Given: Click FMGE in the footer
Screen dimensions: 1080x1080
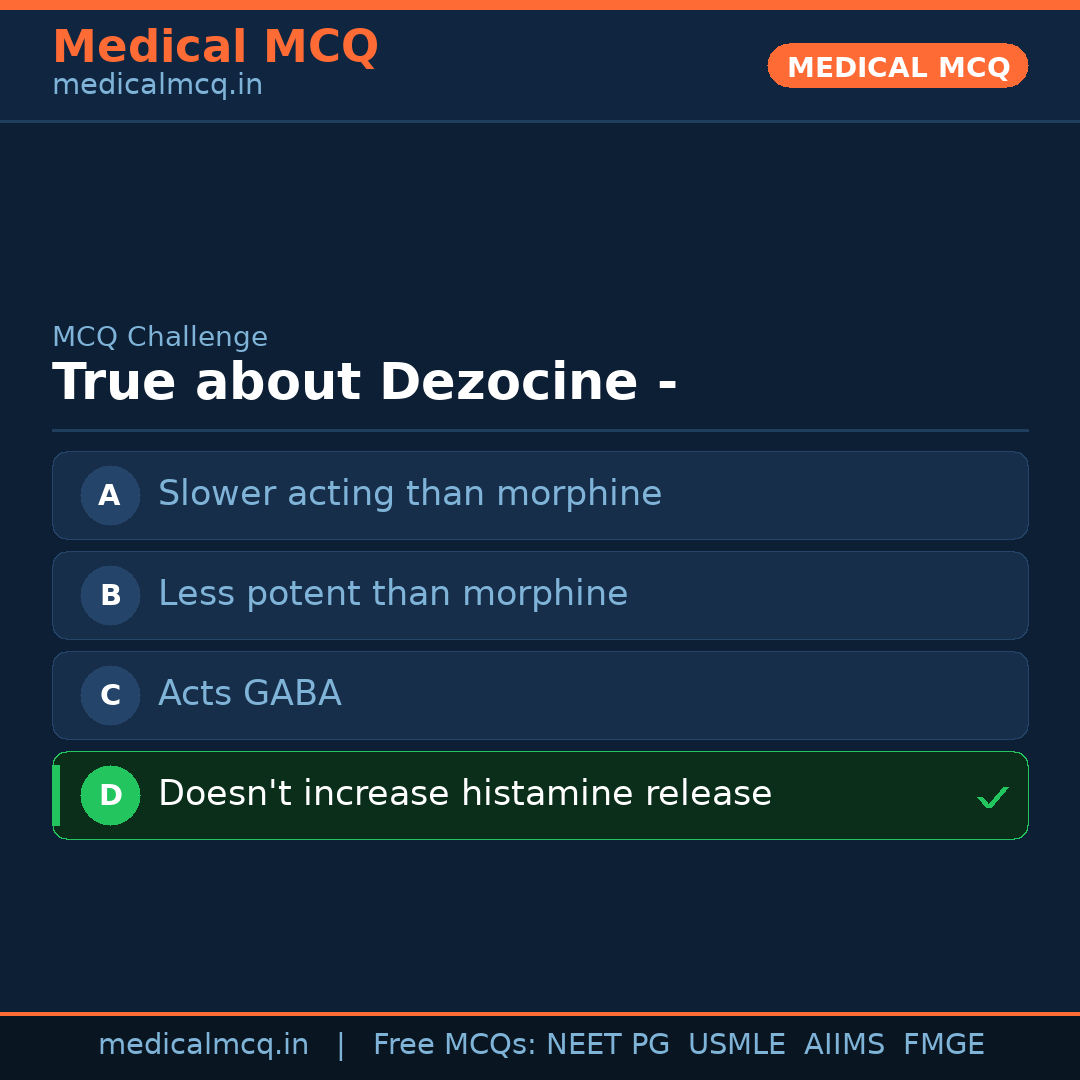Looking at the screenshot, I should (943, 1045).
